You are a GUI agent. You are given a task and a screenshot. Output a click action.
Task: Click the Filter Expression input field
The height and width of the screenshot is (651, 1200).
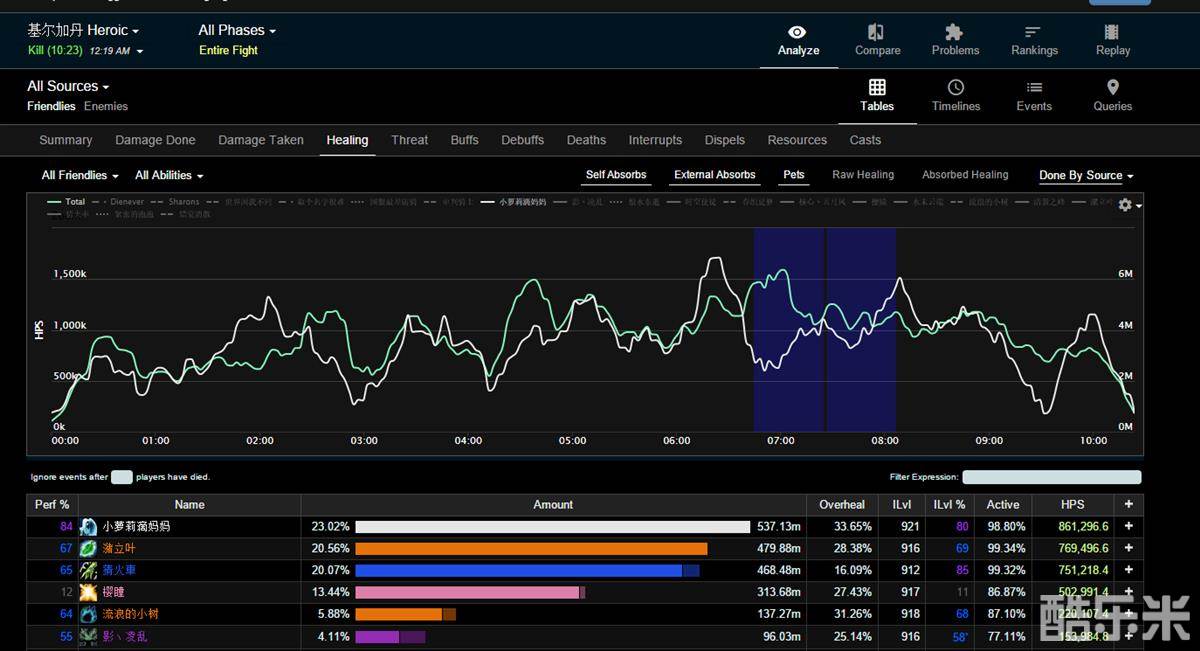(1051, 478)
